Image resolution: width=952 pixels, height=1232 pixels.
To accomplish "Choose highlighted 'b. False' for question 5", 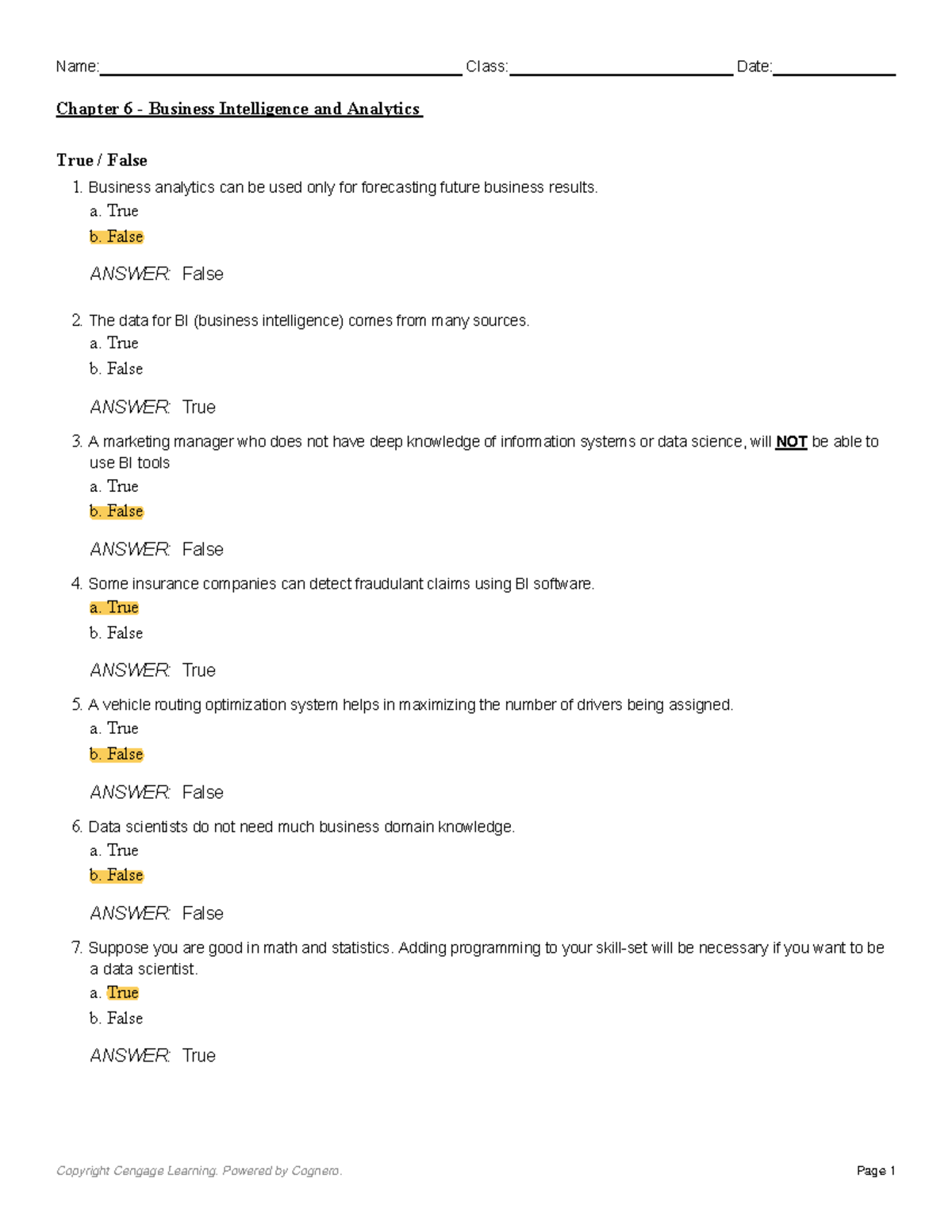I will point(117,754).
